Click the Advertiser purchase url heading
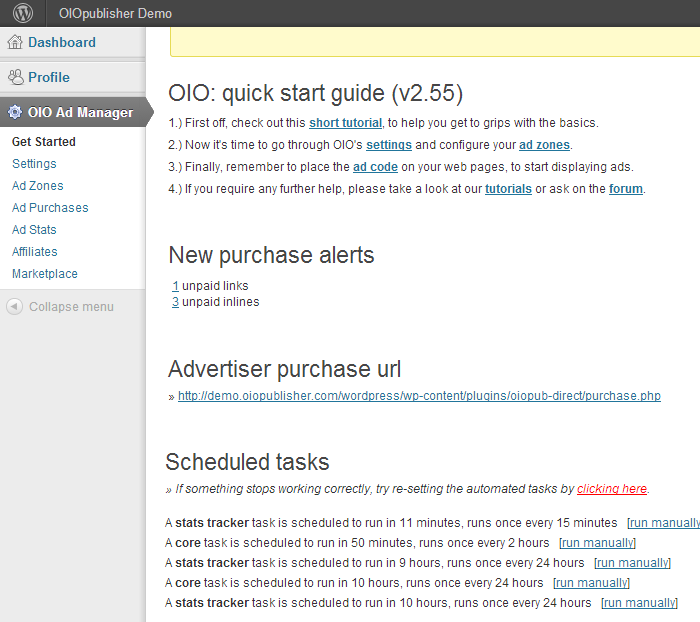Screen dimensions: 700x622 [x=284, y=369]
